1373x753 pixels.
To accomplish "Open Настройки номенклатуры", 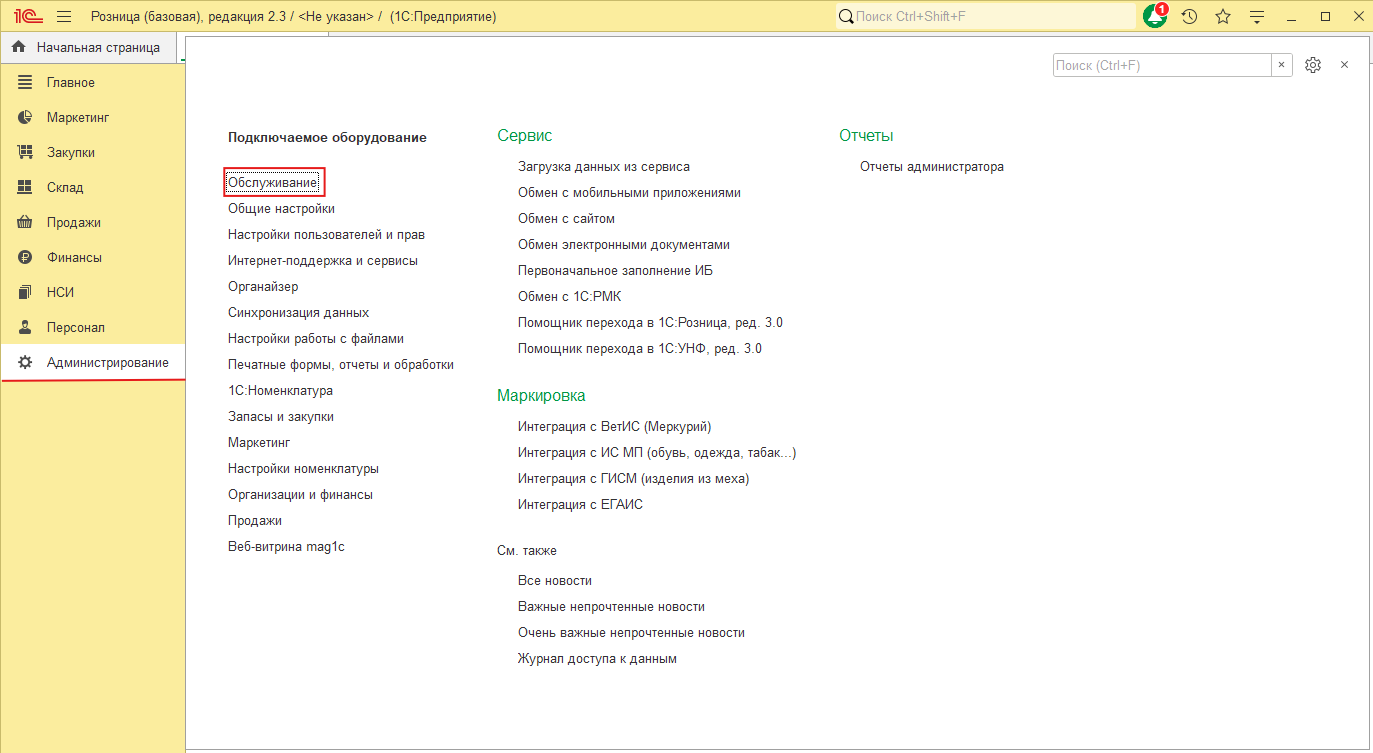I will 303,469.
